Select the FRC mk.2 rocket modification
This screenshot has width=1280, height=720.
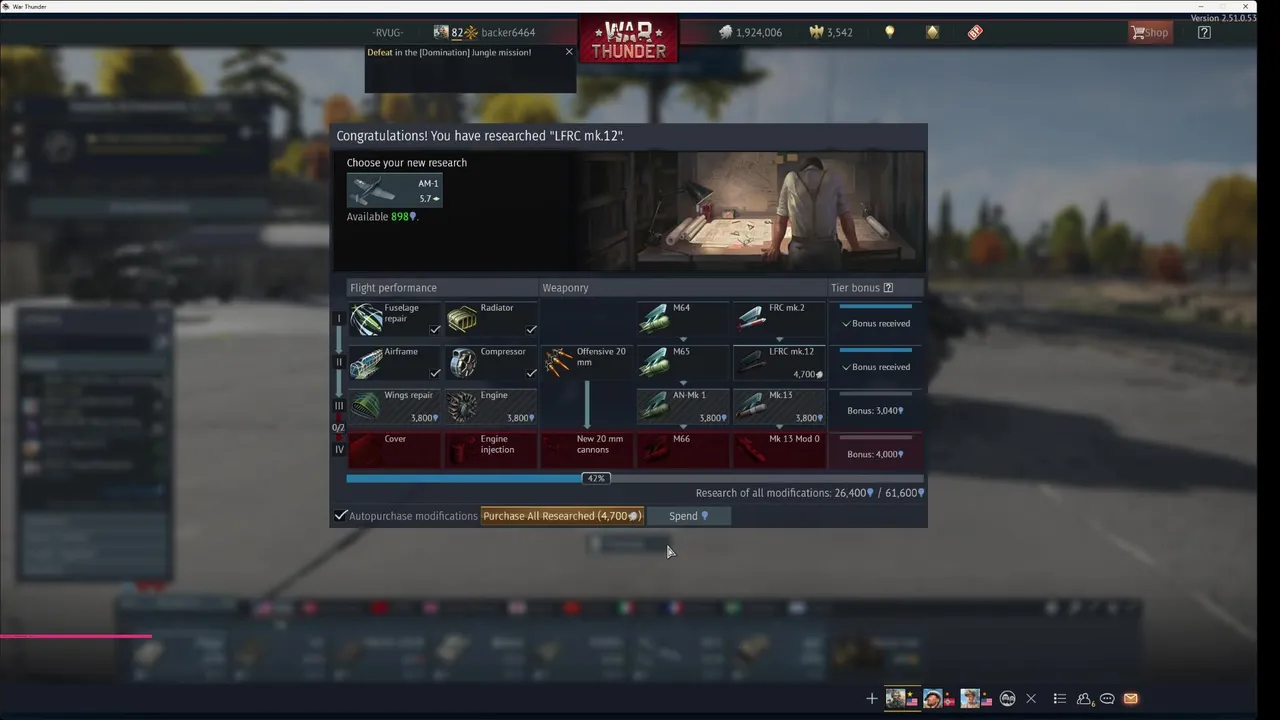(779, 320)
